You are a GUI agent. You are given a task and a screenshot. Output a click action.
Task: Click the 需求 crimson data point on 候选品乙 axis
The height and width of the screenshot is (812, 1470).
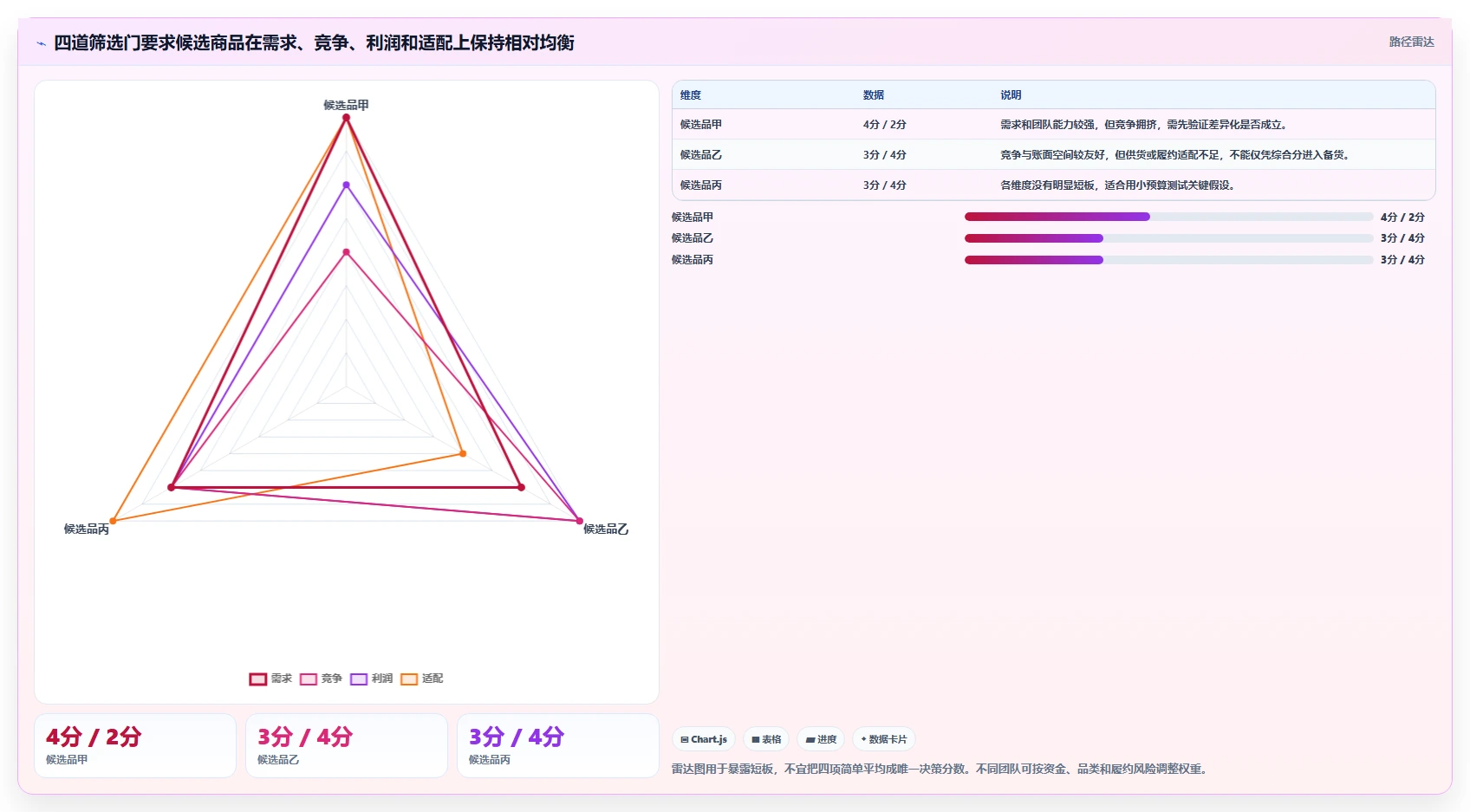pyautogui.click(x=521, y=487)
